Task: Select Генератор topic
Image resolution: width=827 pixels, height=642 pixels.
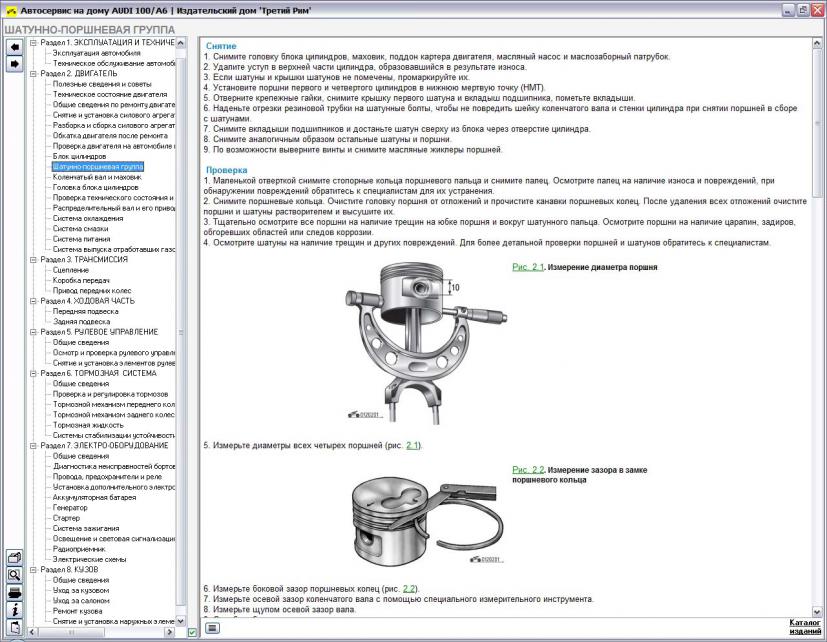Action: 70,507
